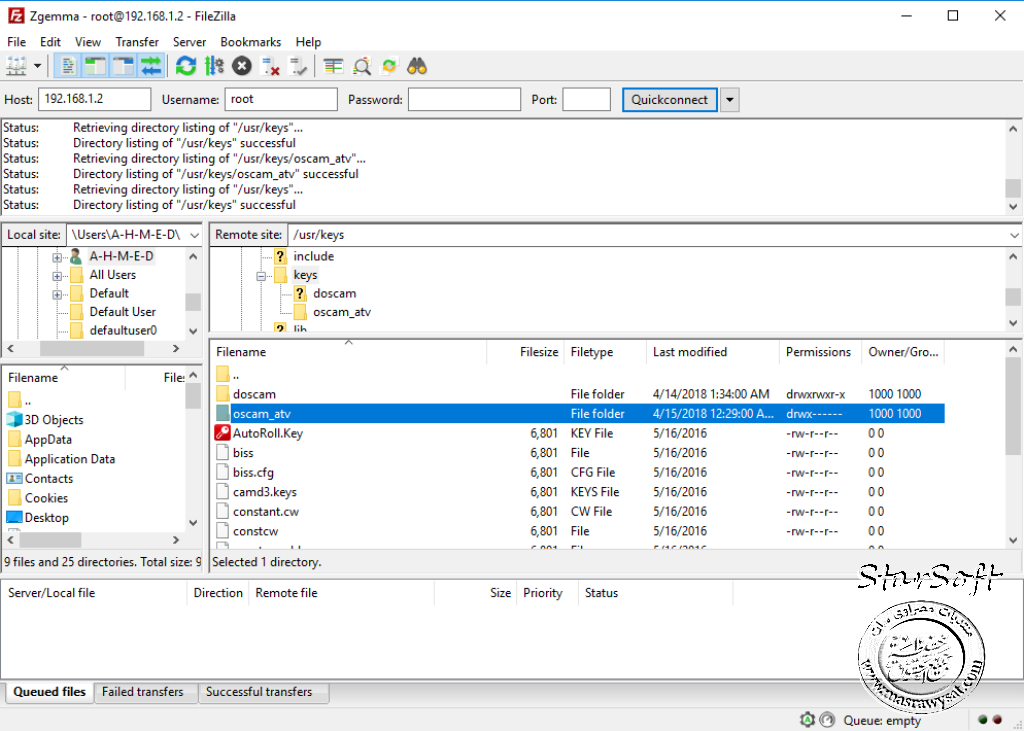Click the 3D Objects folder icon
The image size is (1024, 731).
14,419
